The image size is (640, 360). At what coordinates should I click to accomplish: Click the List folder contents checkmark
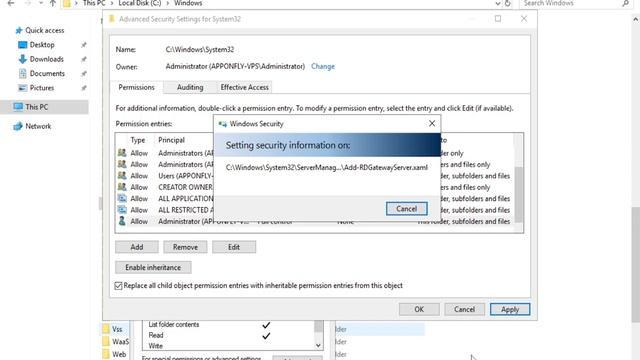click(266, 325)
